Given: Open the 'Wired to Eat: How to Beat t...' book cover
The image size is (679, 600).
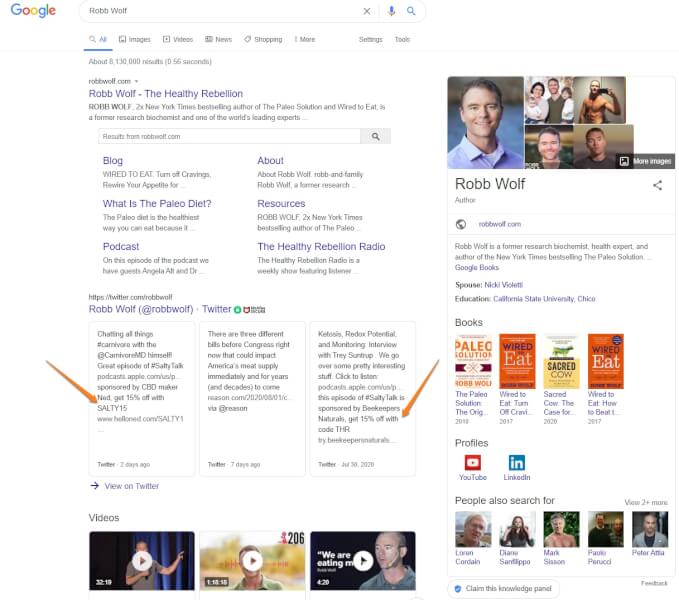Looking at the screenshot, I should coord(605,361).
